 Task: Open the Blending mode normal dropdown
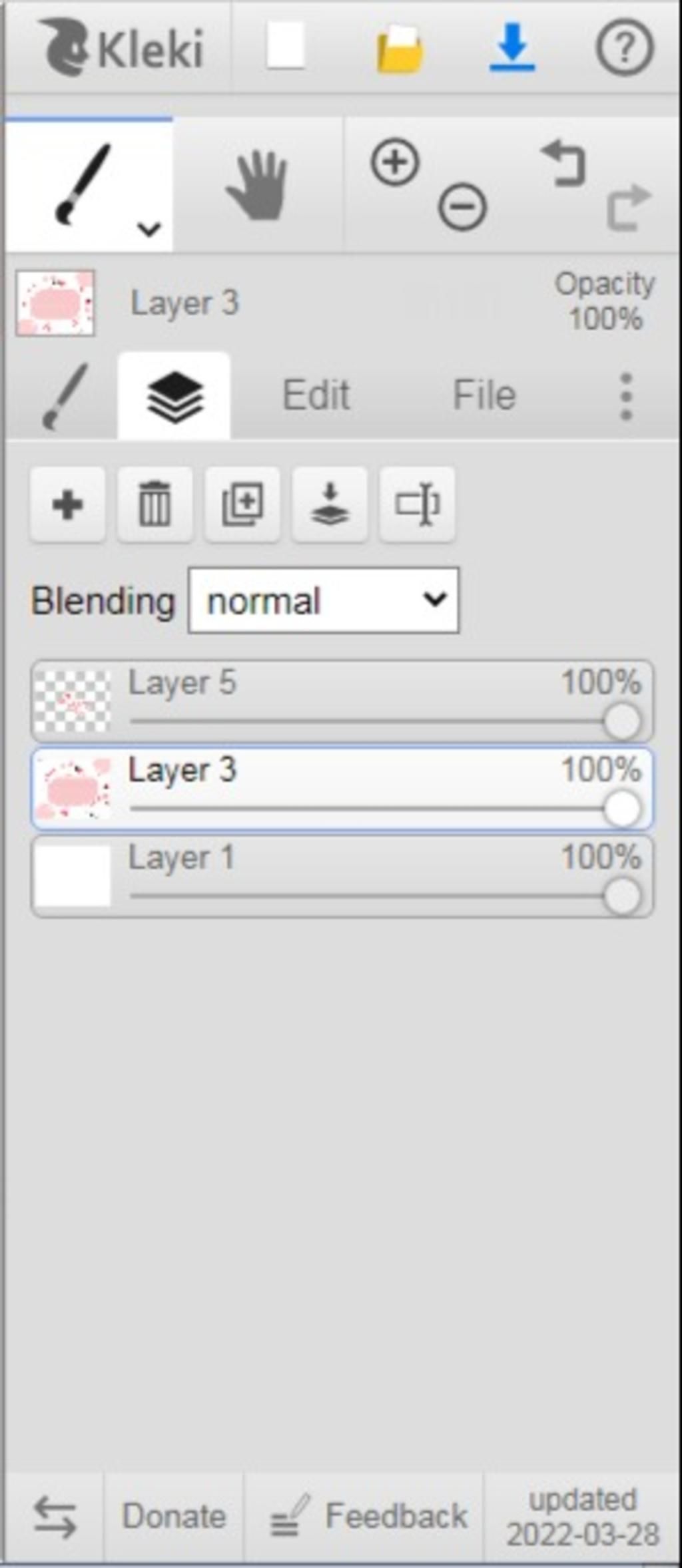(324, 600)
